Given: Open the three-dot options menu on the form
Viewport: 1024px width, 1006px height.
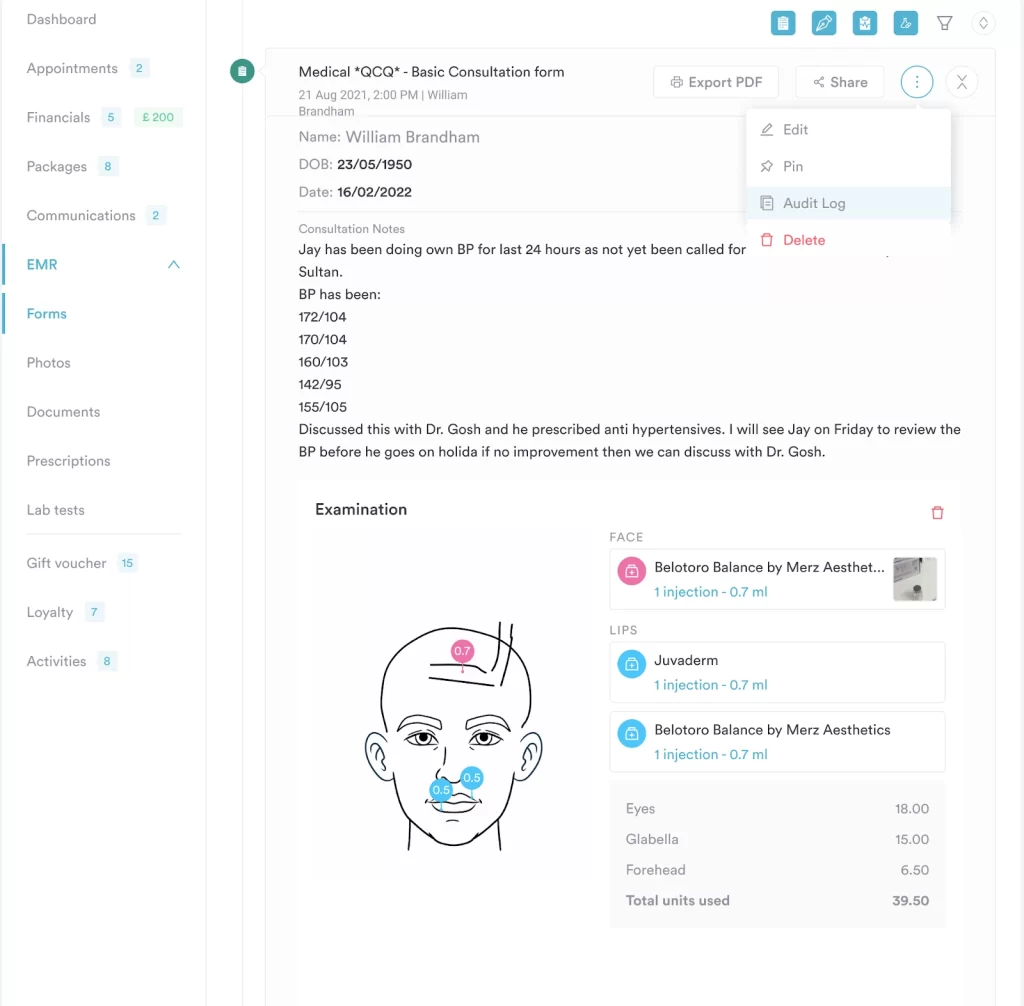Looking at the screenshot, I should pyautogui.click(x=917, y=82).
